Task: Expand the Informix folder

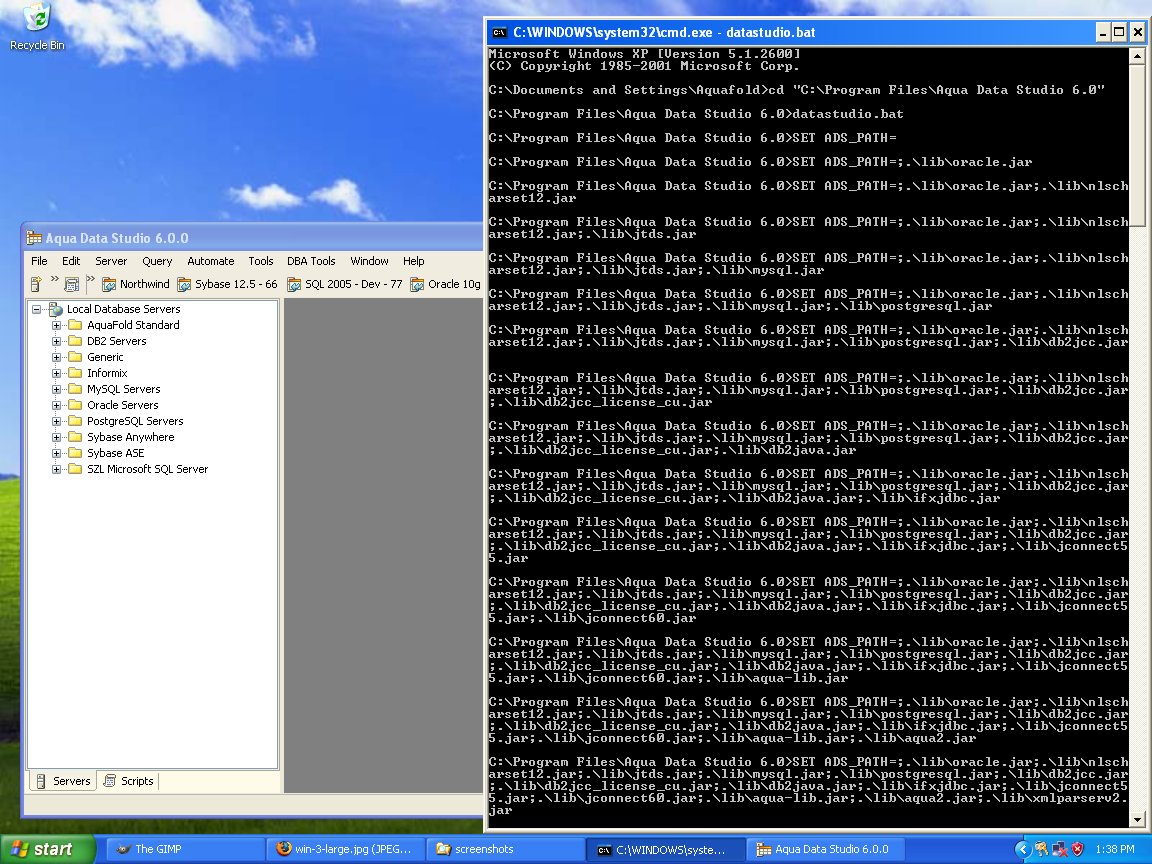Action: point(57,373)
